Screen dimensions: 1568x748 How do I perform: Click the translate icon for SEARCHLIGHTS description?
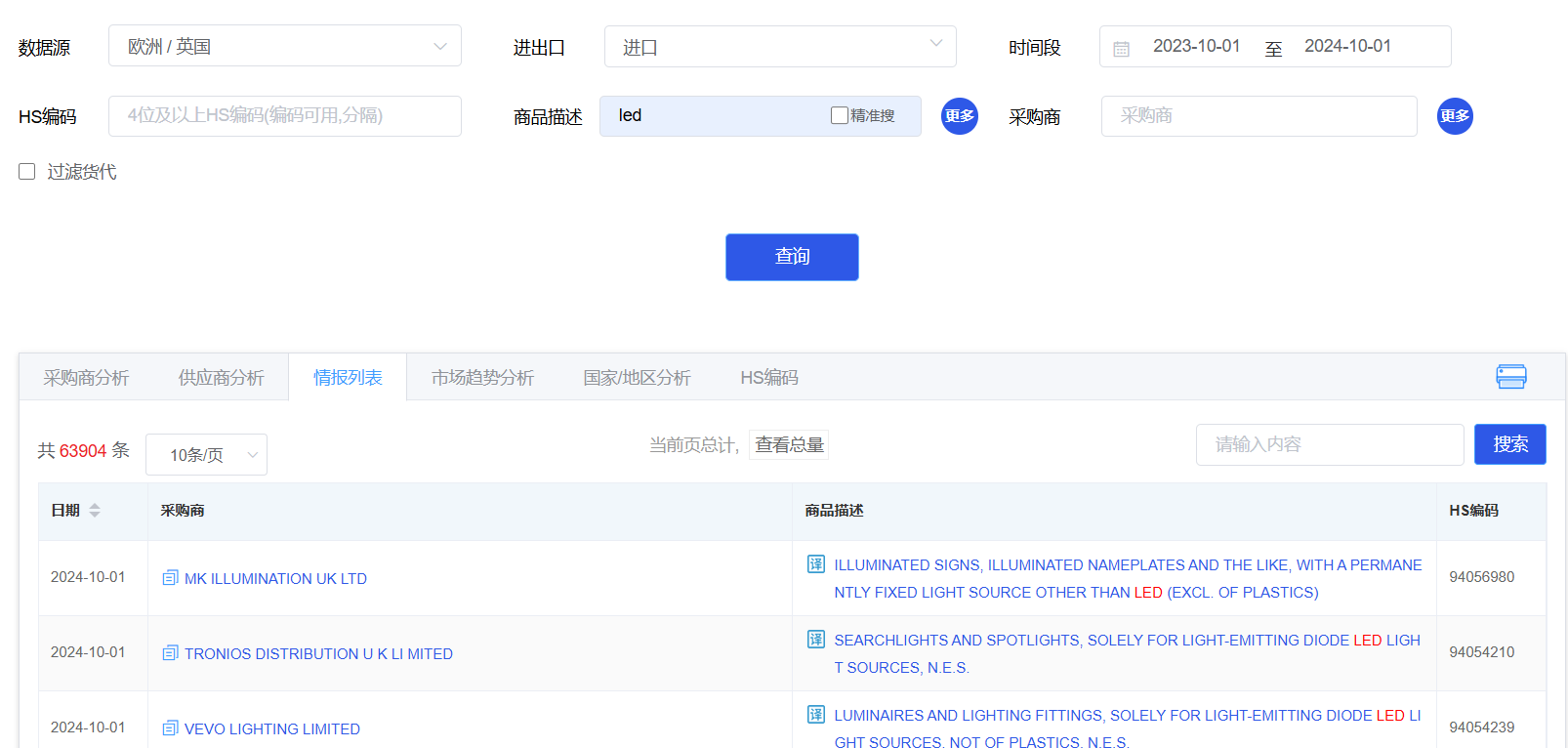[x=816, y=640]
